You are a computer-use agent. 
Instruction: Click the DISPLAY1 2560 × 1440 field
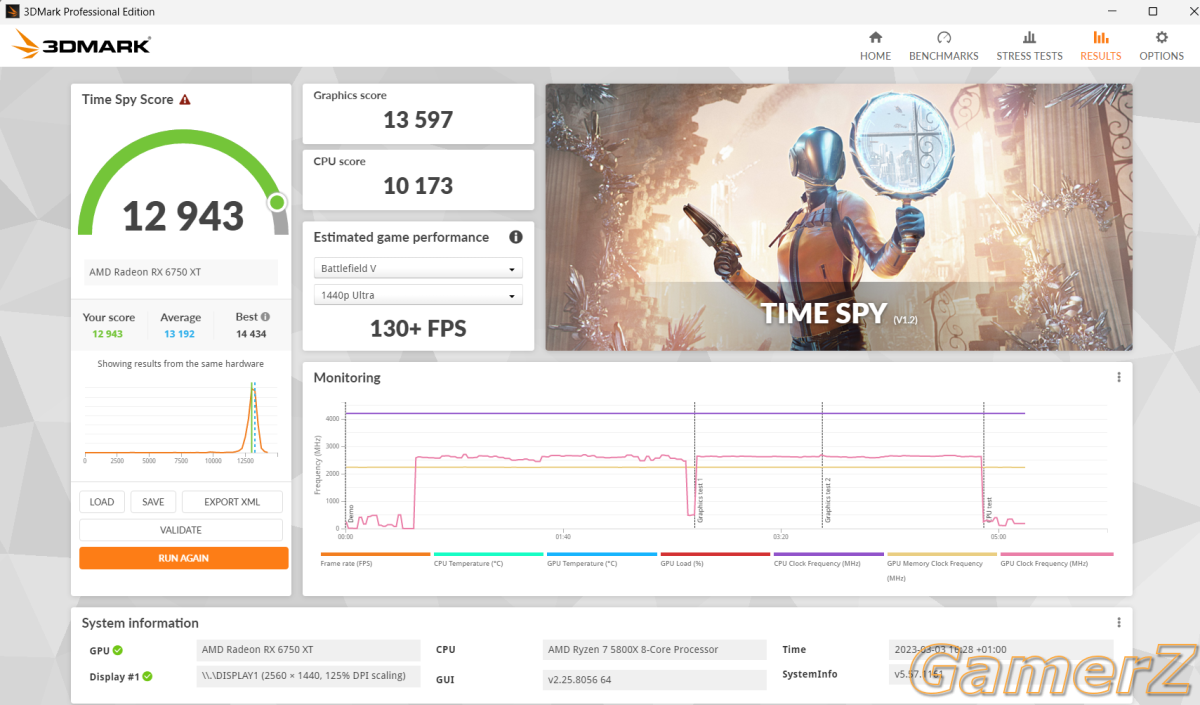coord(309,676)
